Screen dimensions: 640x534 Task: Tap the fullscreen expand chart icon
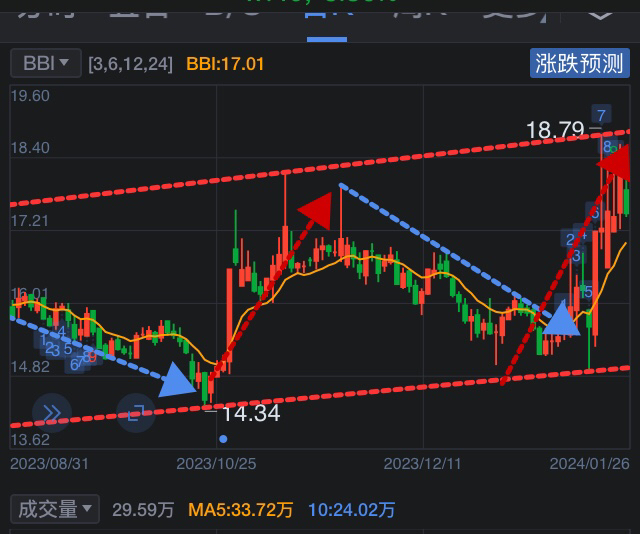pos(136,413)
